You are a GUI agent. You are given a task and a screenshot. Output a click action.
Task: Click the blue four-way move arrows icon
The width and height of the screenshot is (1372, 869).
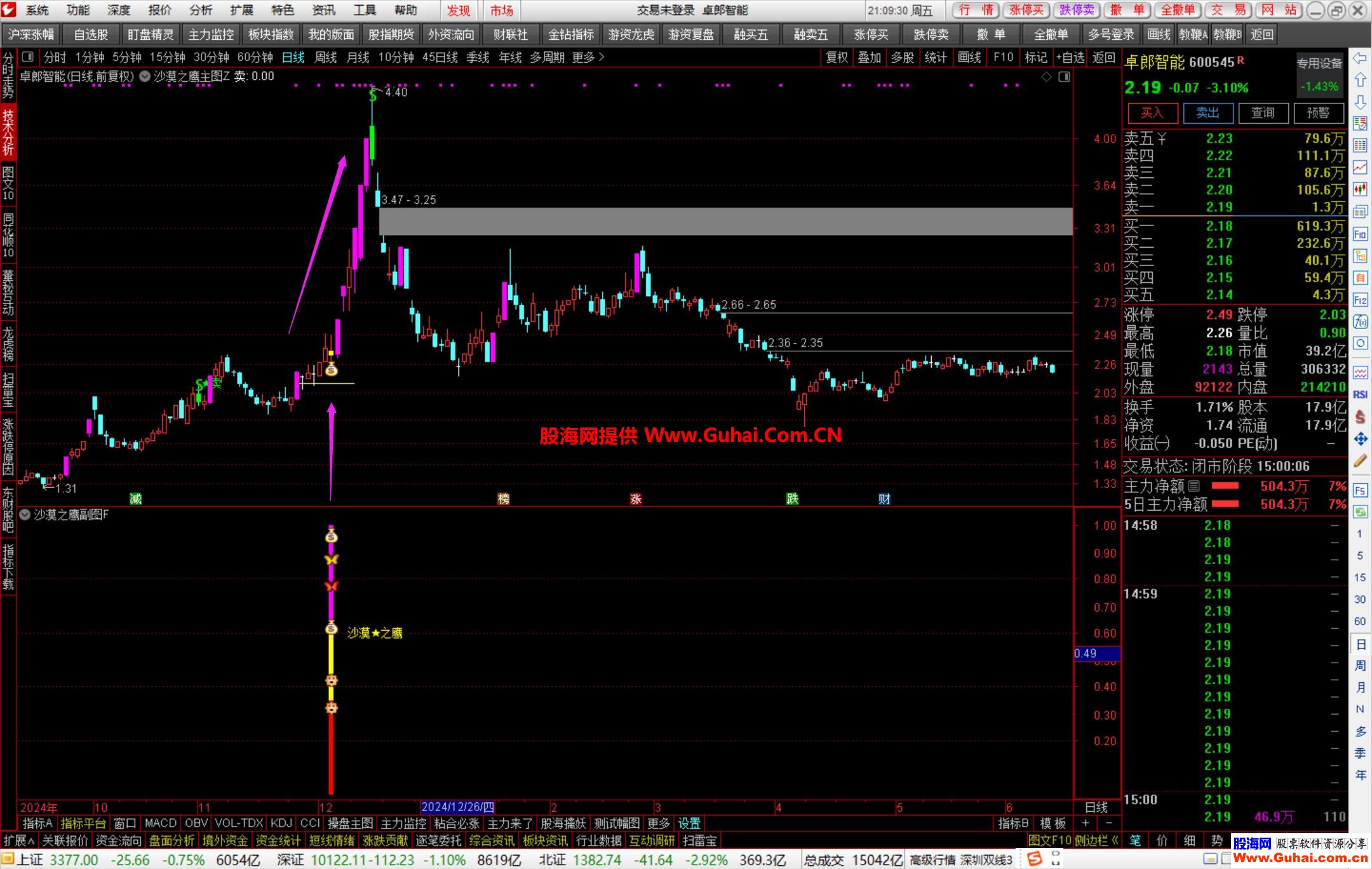pos(1359,438)
